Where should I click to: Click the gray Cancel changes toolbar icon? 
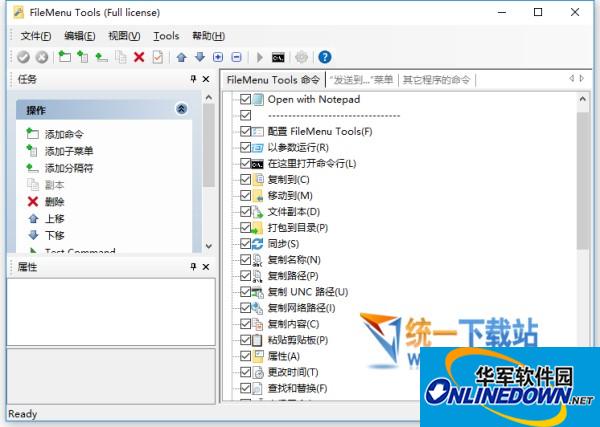[x=42, y=57]
